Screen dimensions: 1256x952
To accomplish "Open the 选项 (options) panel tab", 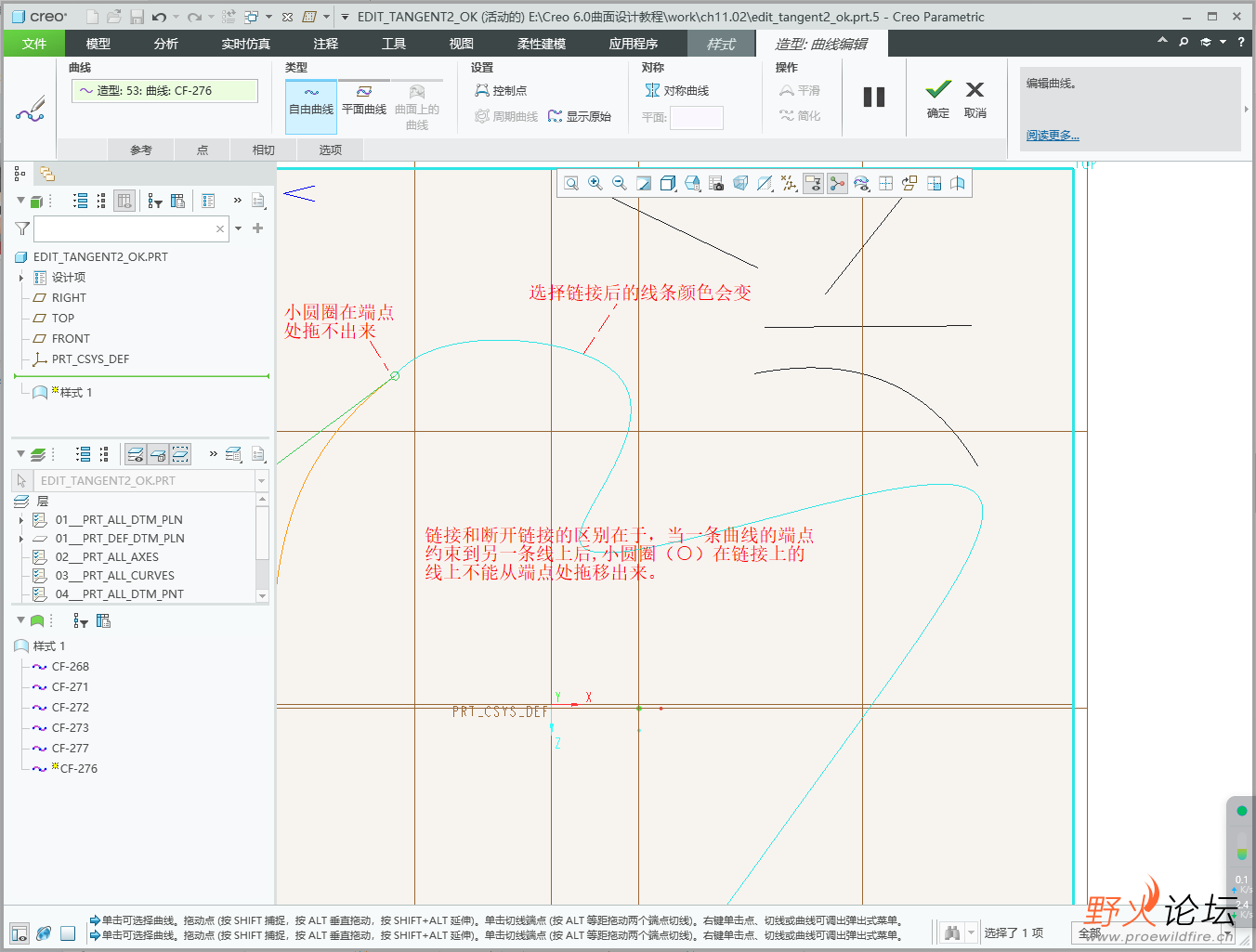I will [x=331, y=150].
